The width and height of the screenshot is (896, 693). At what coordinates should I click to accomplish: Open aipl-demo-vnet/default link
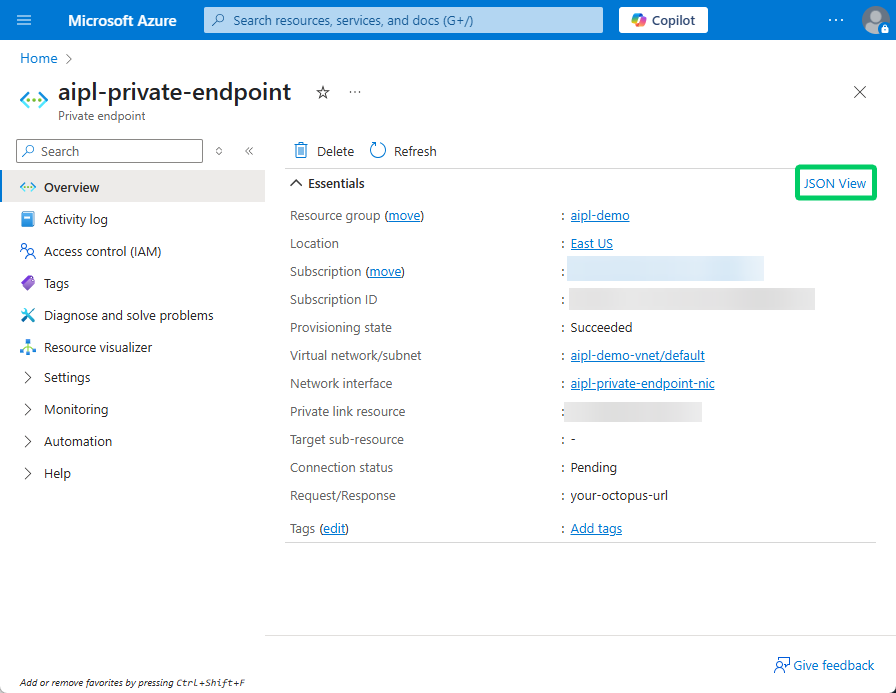[637, 356]
